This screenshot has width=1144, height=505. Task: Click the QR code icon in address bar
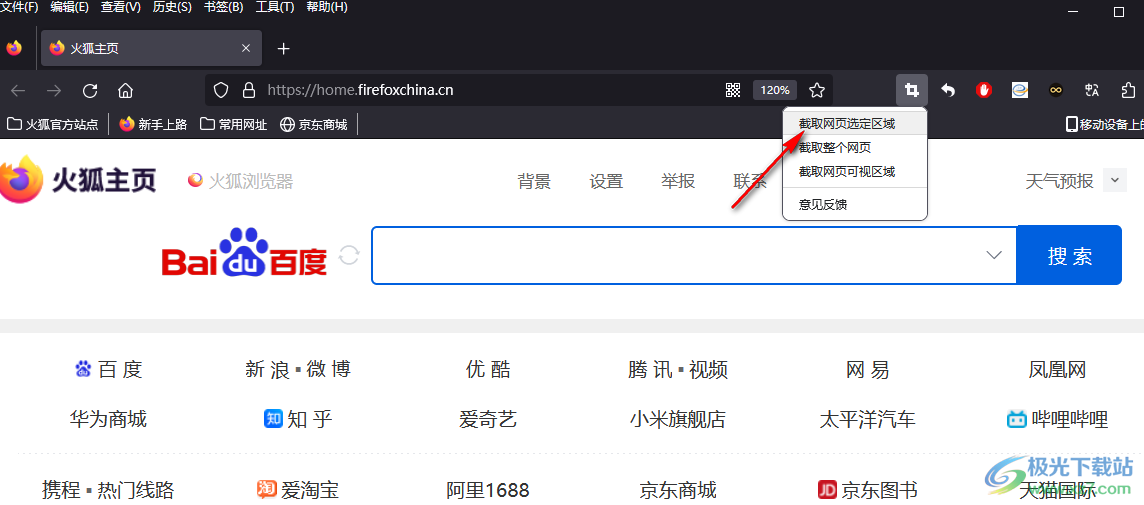point(733,90)
